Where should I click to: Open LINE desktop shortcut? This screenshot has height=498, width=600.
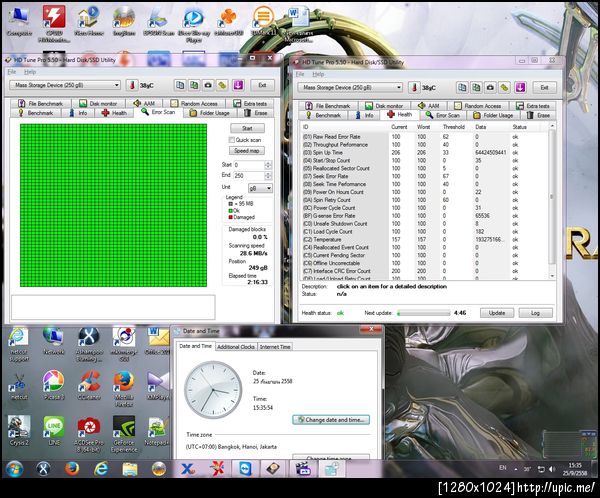(54, 431)
